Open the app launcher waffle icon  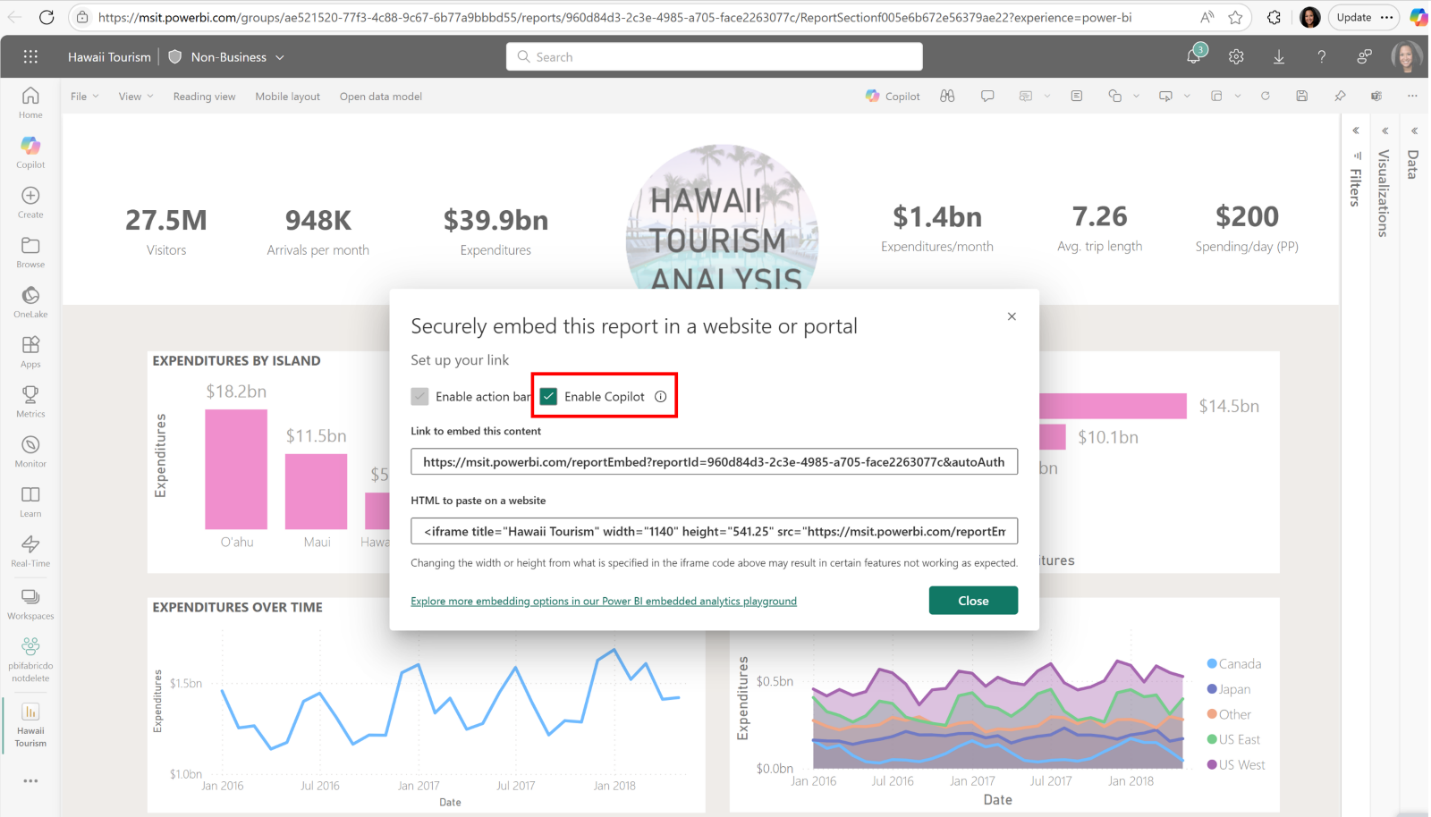(x=30, y=57)
